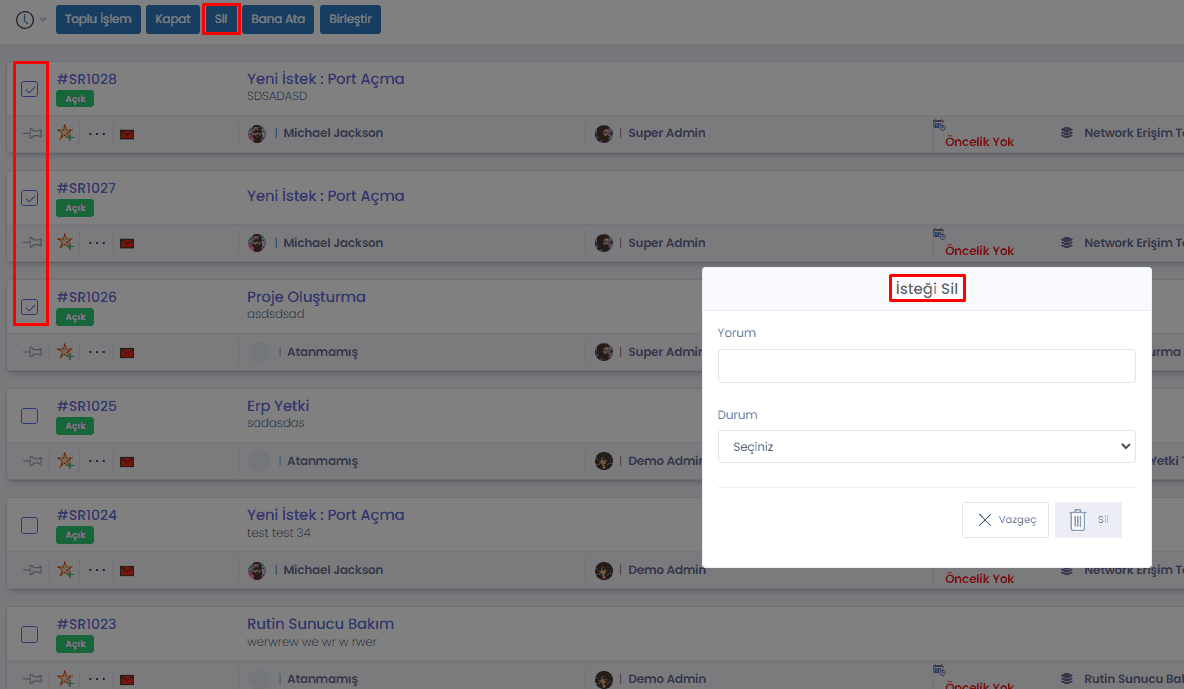Open the three-dots menu for SR1026
The image size is (1184, 689).
[x=97, y=352]
